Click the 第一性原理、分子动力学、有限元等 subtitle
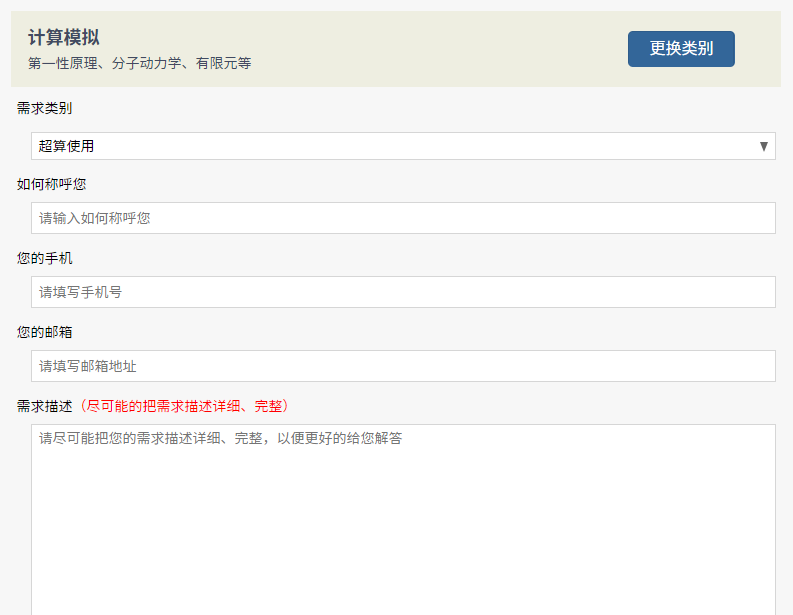 pyautogui.click(x=140, y=63)
